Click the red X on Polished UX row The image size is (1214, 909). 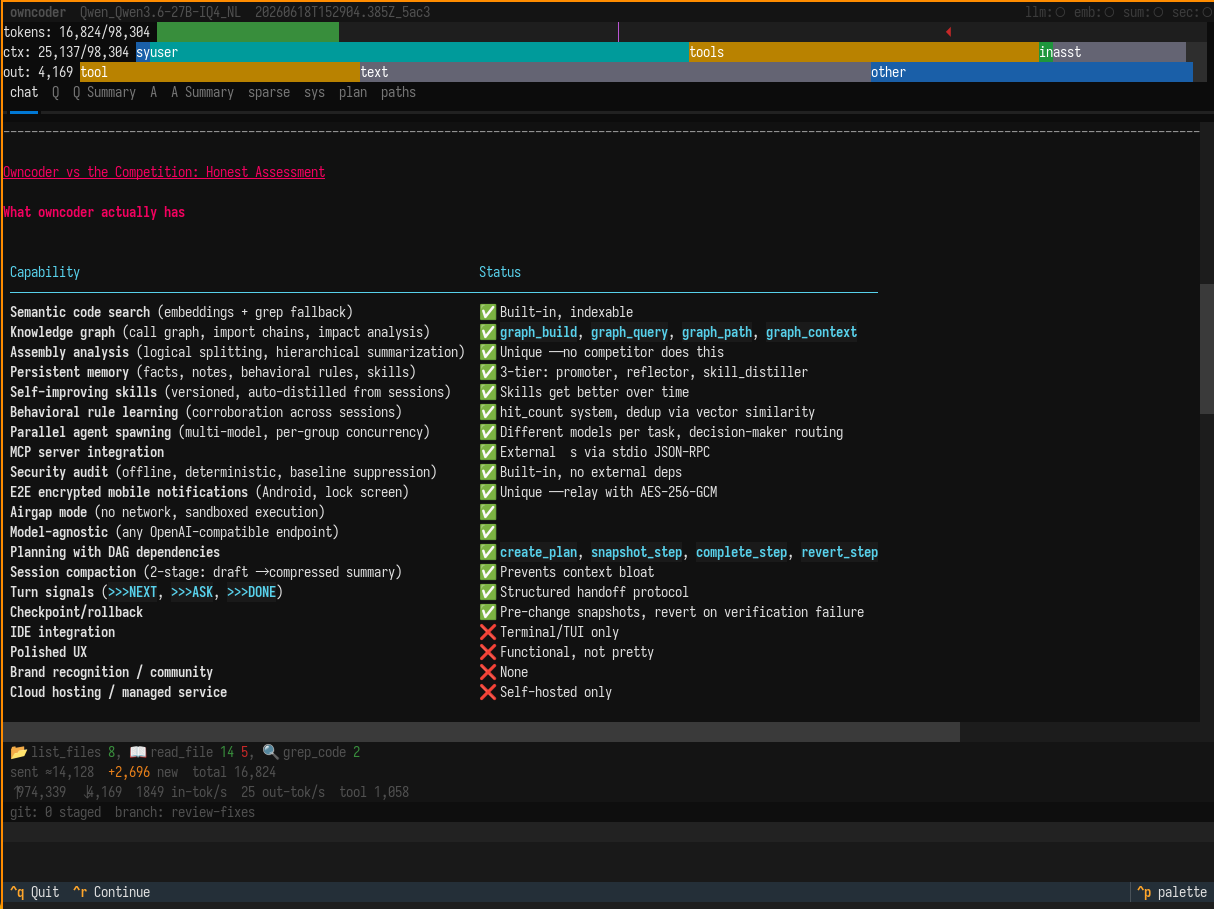(488, 652)
